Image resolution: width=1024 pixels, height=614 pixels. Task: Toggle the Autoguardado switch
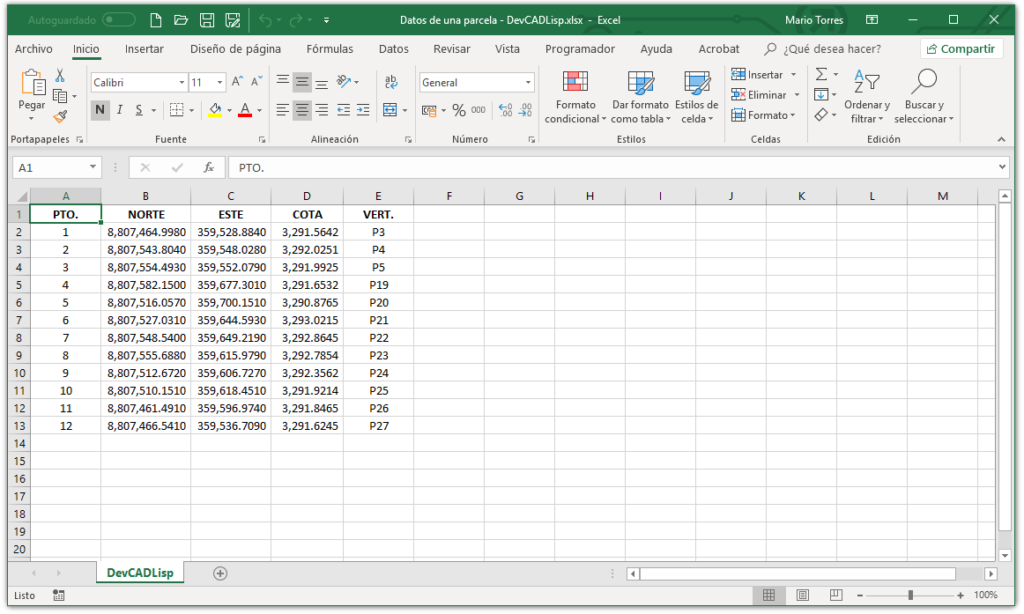(119, 20)
